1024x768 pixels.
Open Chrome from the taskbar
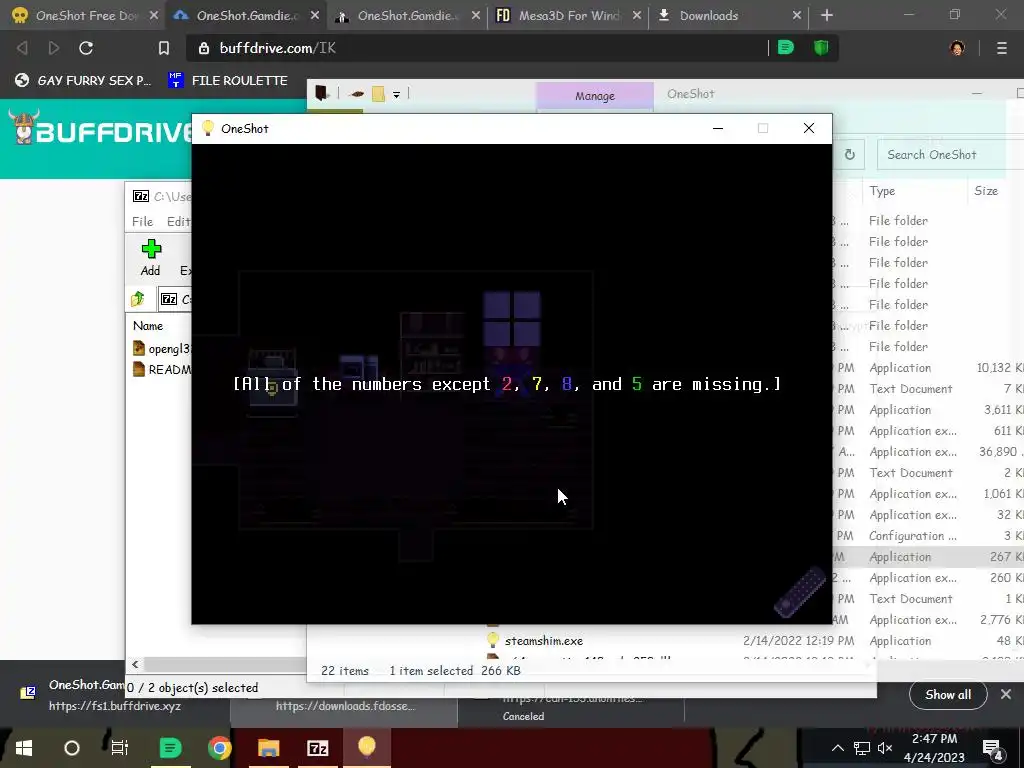pos(219,748)
